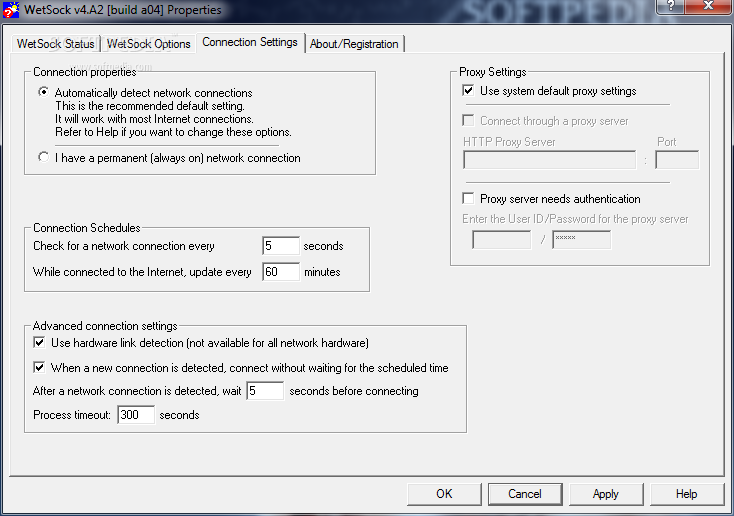Viewport: 734px width, 516px height.
Task: Click the OK button
Action: (444, 494)
